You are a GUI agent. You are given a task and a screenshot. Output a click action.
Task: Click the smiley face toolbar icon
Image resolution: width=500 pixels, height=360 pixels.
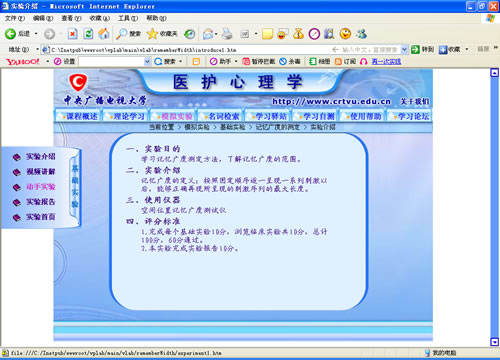click(345, 34)
